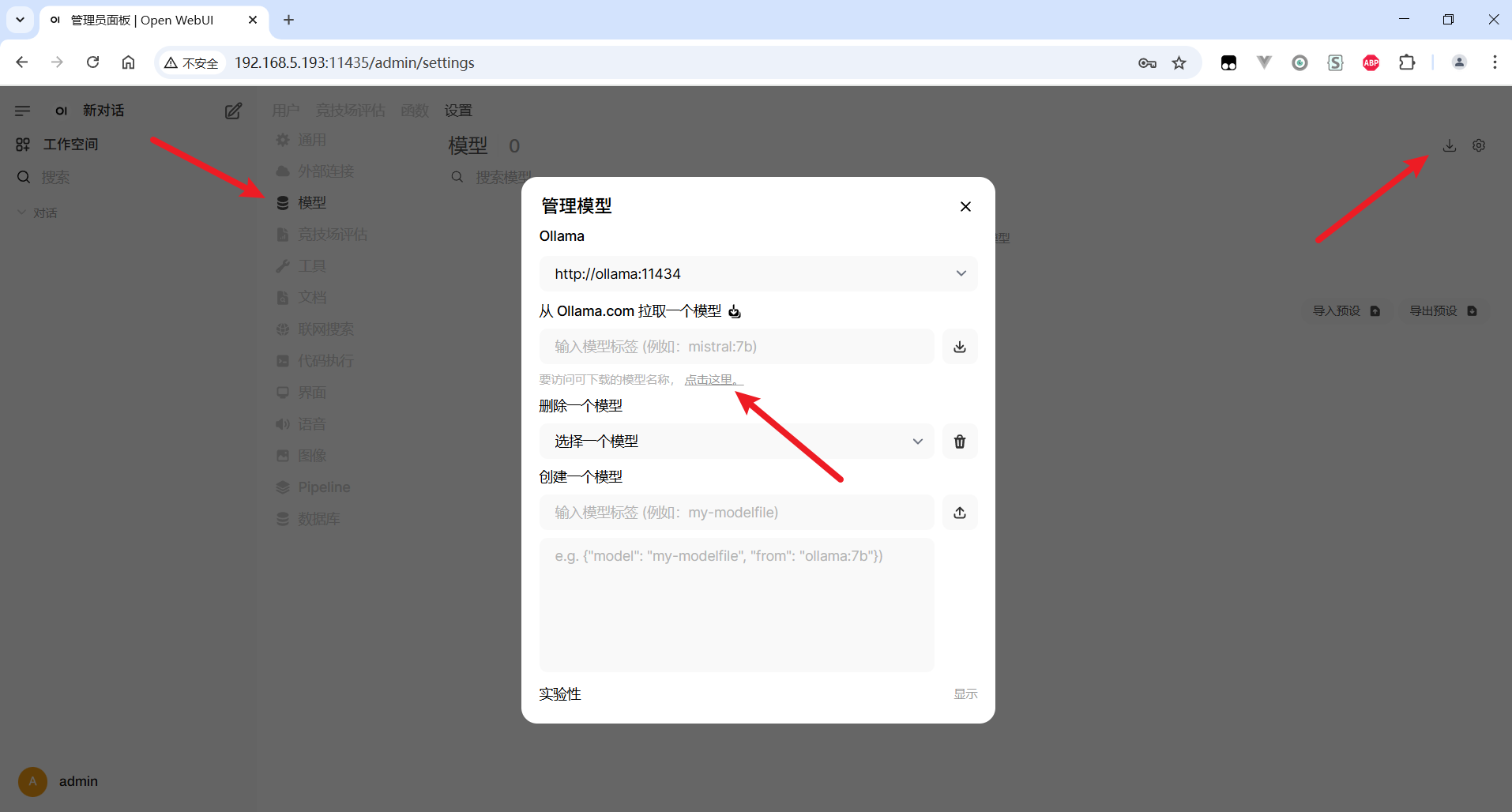
Task: Click the 不安全 site info badge
Action: (x=192, y=62)
